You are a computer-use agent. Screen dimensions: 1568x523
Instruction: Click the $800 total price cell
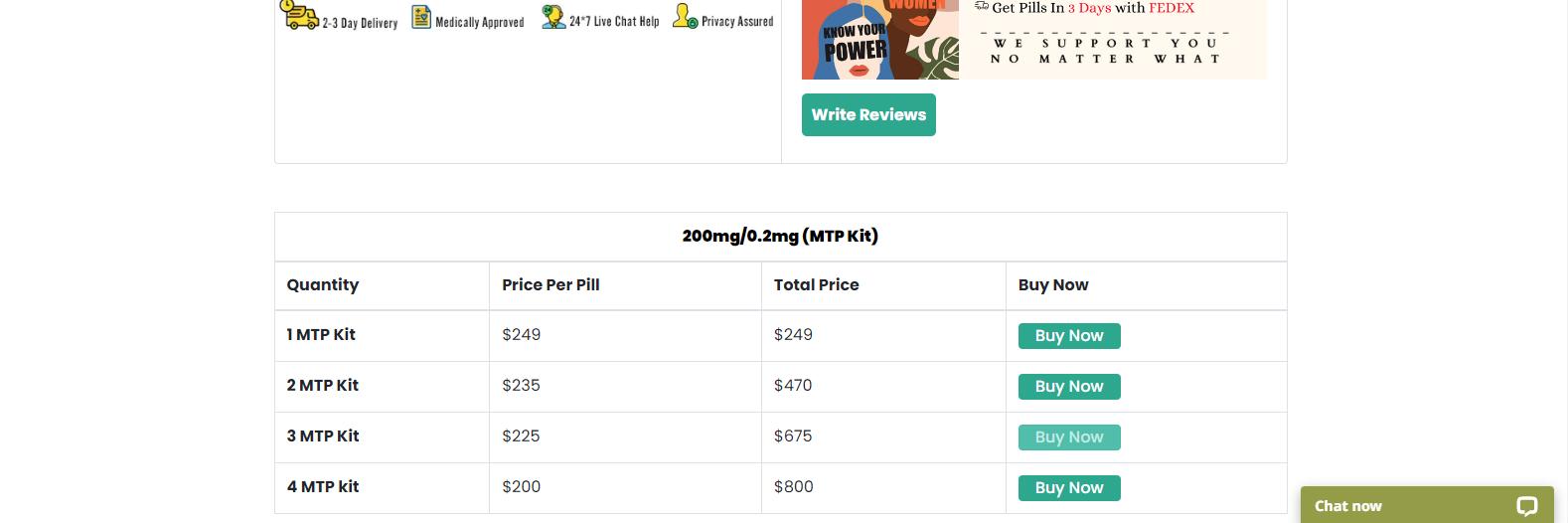pyautogui.click(x=793, y=487)
